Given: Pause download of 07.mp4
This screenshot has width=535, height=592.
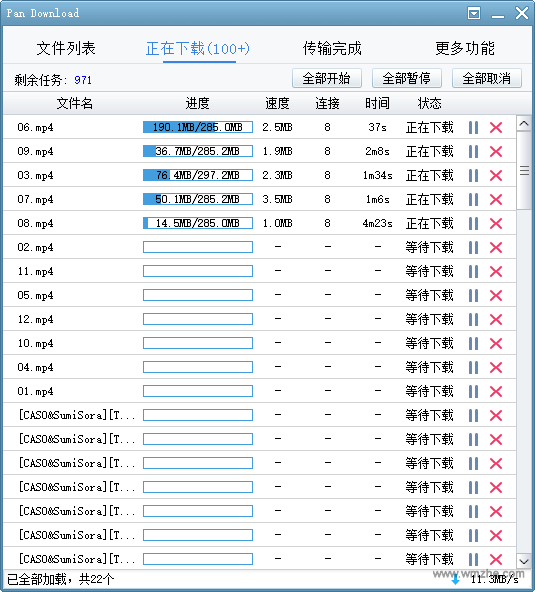Looking at the screenshot, I should [473, 199].
